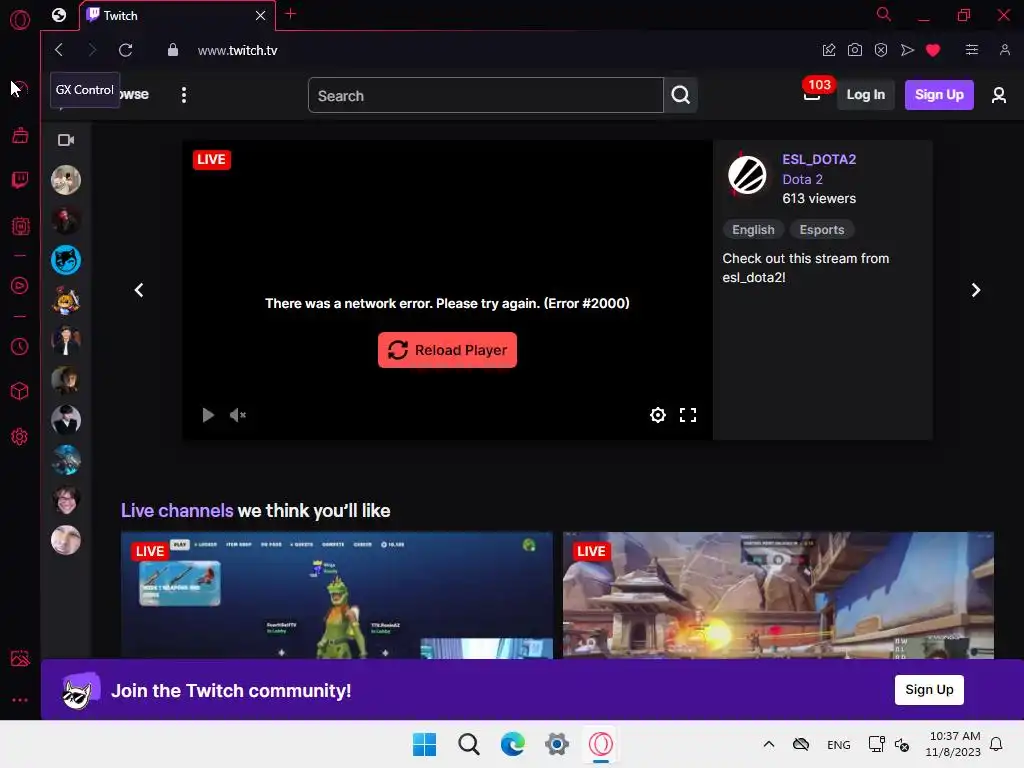Open the Dota 2 category link
Image resolution: width=1024 pixels, height=768 pixels.
(802, 179)
